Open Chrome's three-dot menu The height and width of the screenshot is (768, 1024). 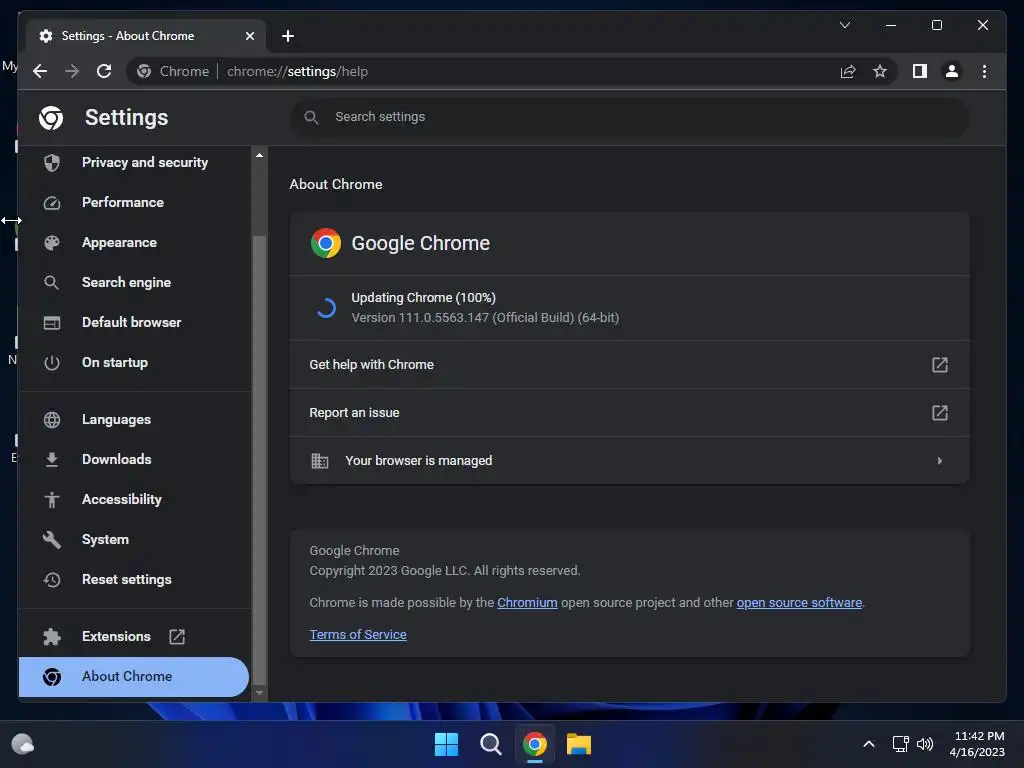(x=984, y=71)
